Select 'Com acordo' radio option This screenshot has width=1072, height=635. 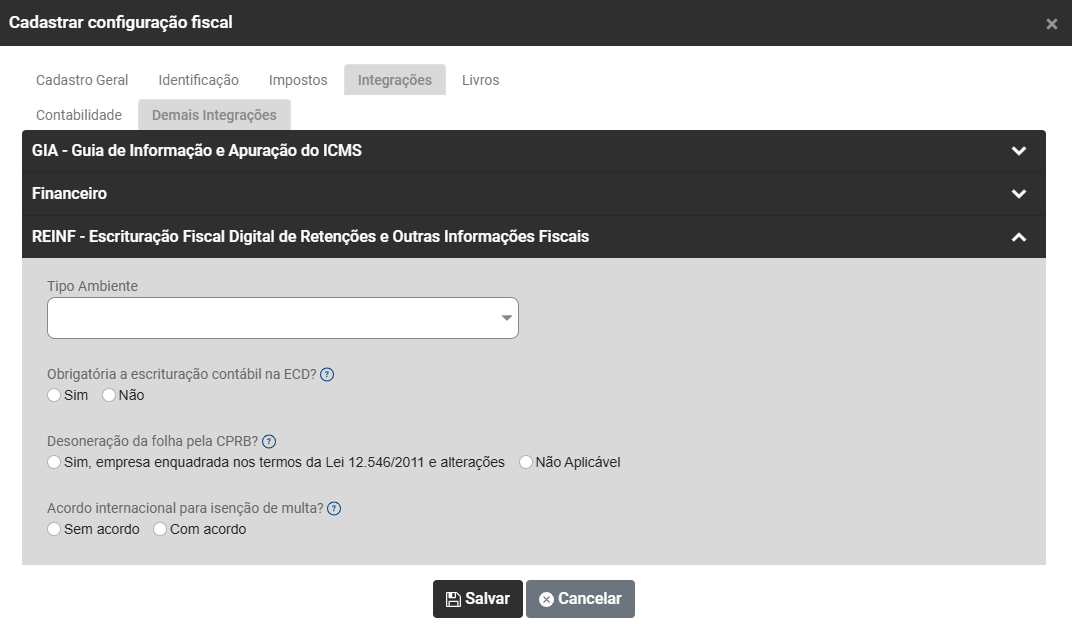click(x=160, y=530)
